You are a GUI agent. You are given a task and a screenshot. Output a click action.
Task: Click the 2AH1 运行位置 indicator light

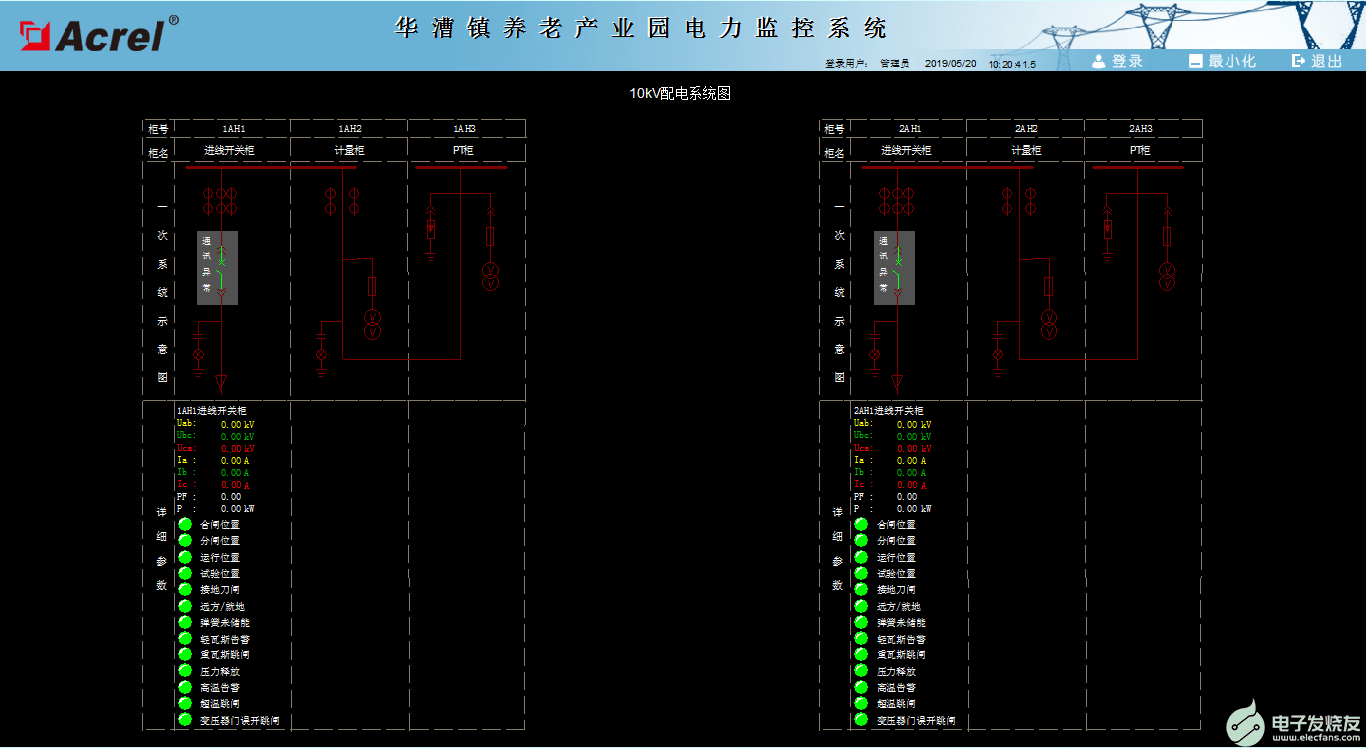(x=861, y=557)
